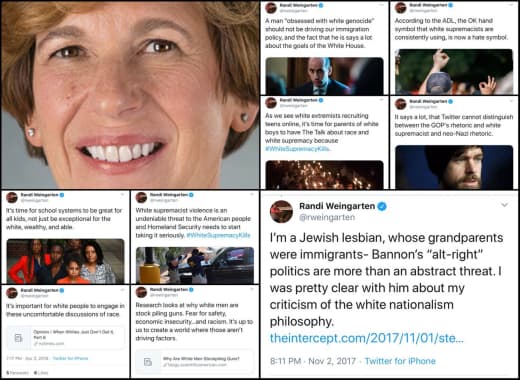Viewport: 520px width, 380px height.
Task: Click the avatar on the Jewish lesbian tweet
Action: [281, 212]
